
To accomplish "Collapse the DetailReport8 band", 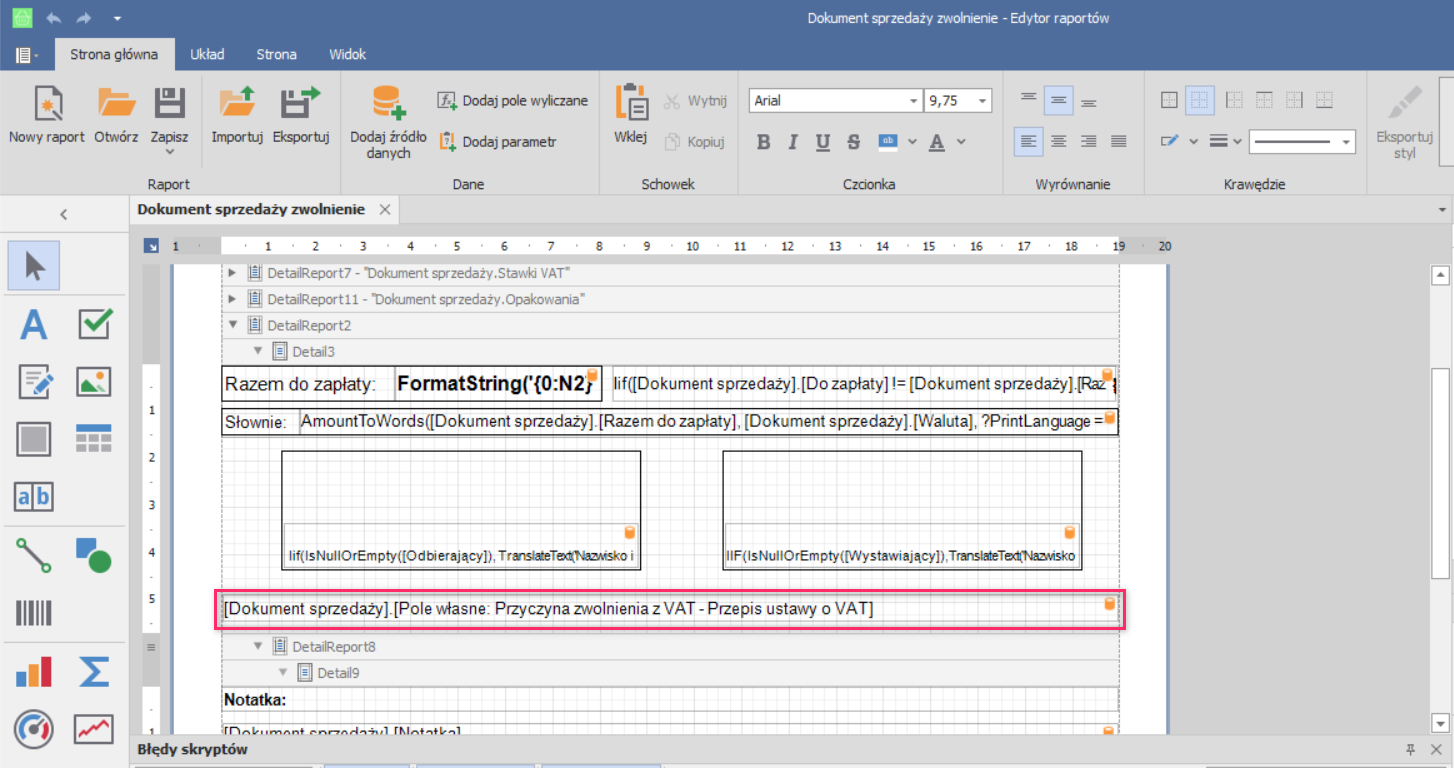I will tap(258, 646).
